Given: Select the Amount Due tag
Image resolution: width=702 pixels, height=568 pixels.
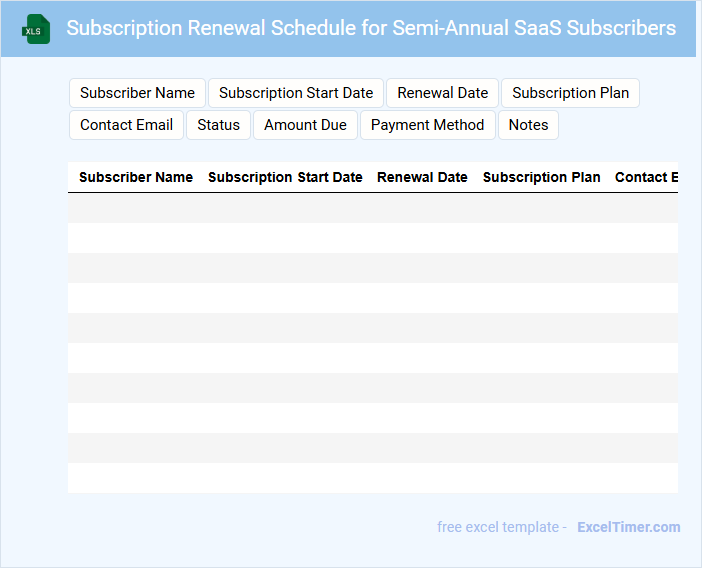Looking at the screenshot, I should pos(305,125).
